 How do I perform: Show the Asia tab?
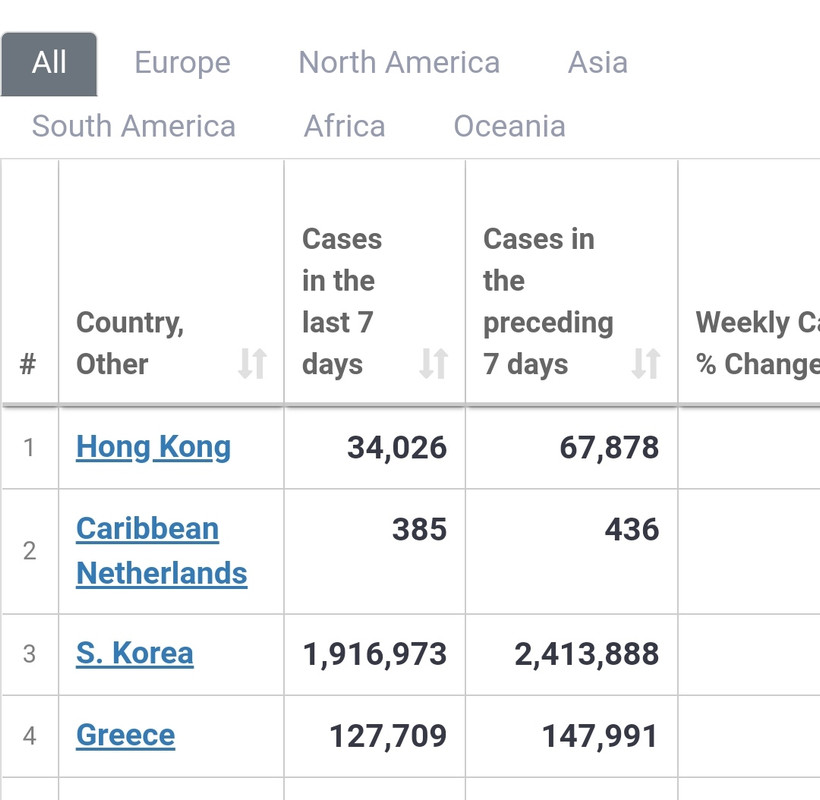pyautogui.click(x=597, y=63)
